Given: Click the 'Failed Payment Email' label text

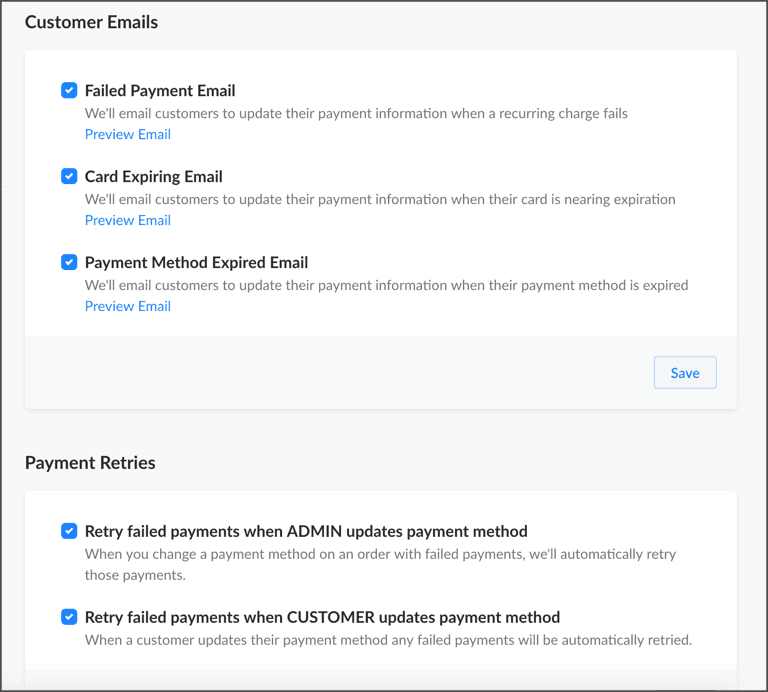Looking at the screenshot, I should tap(160, 91).
